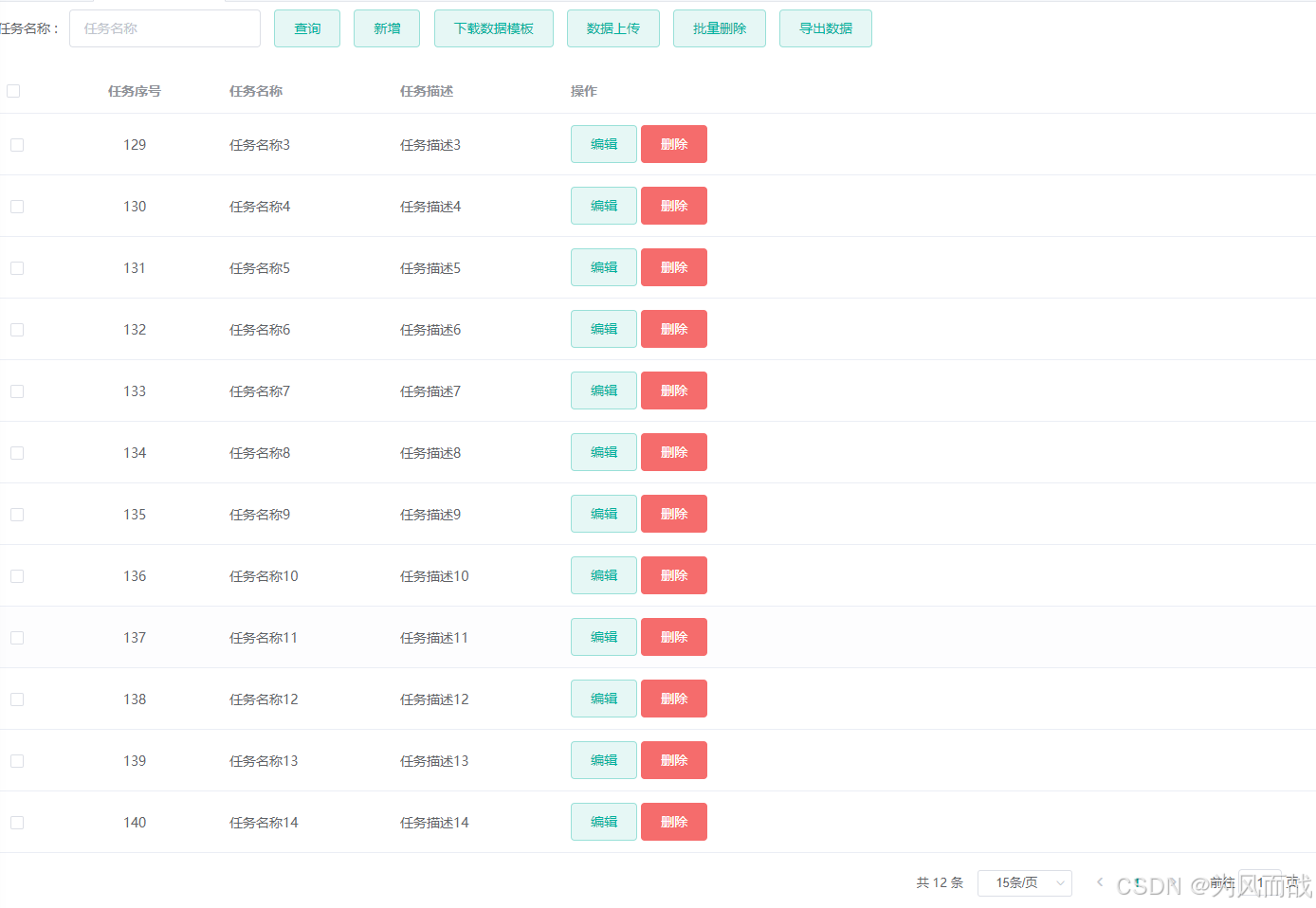
Task: Click 删除 for task 任务名称14
Action: [x=673, y=822]
